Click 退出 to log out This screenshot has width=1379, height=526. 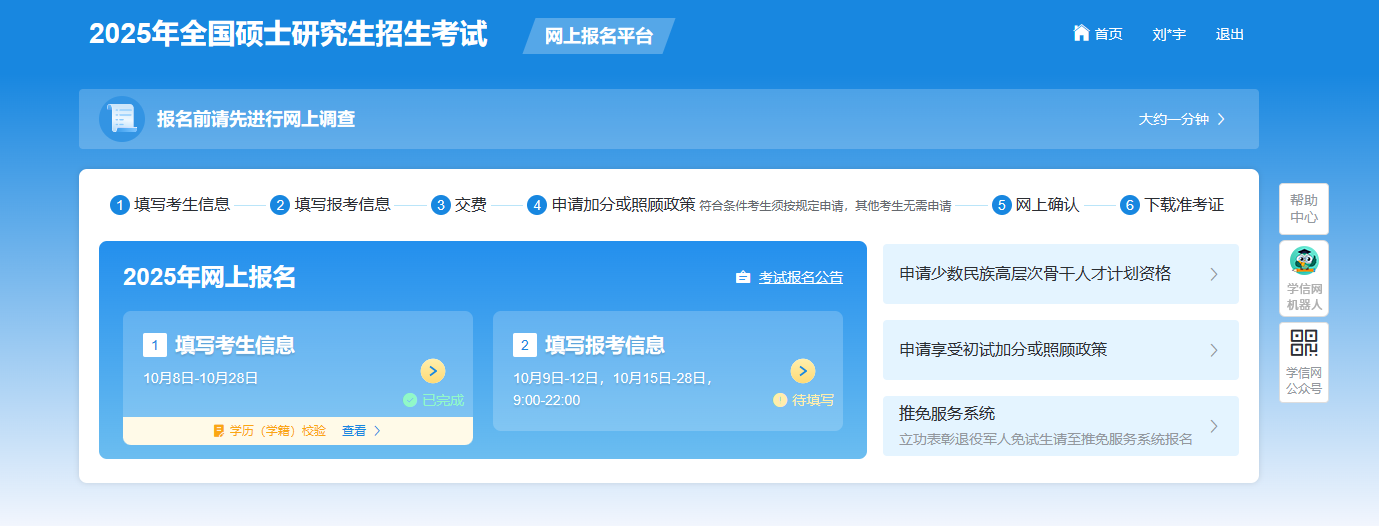(1230, 34)
